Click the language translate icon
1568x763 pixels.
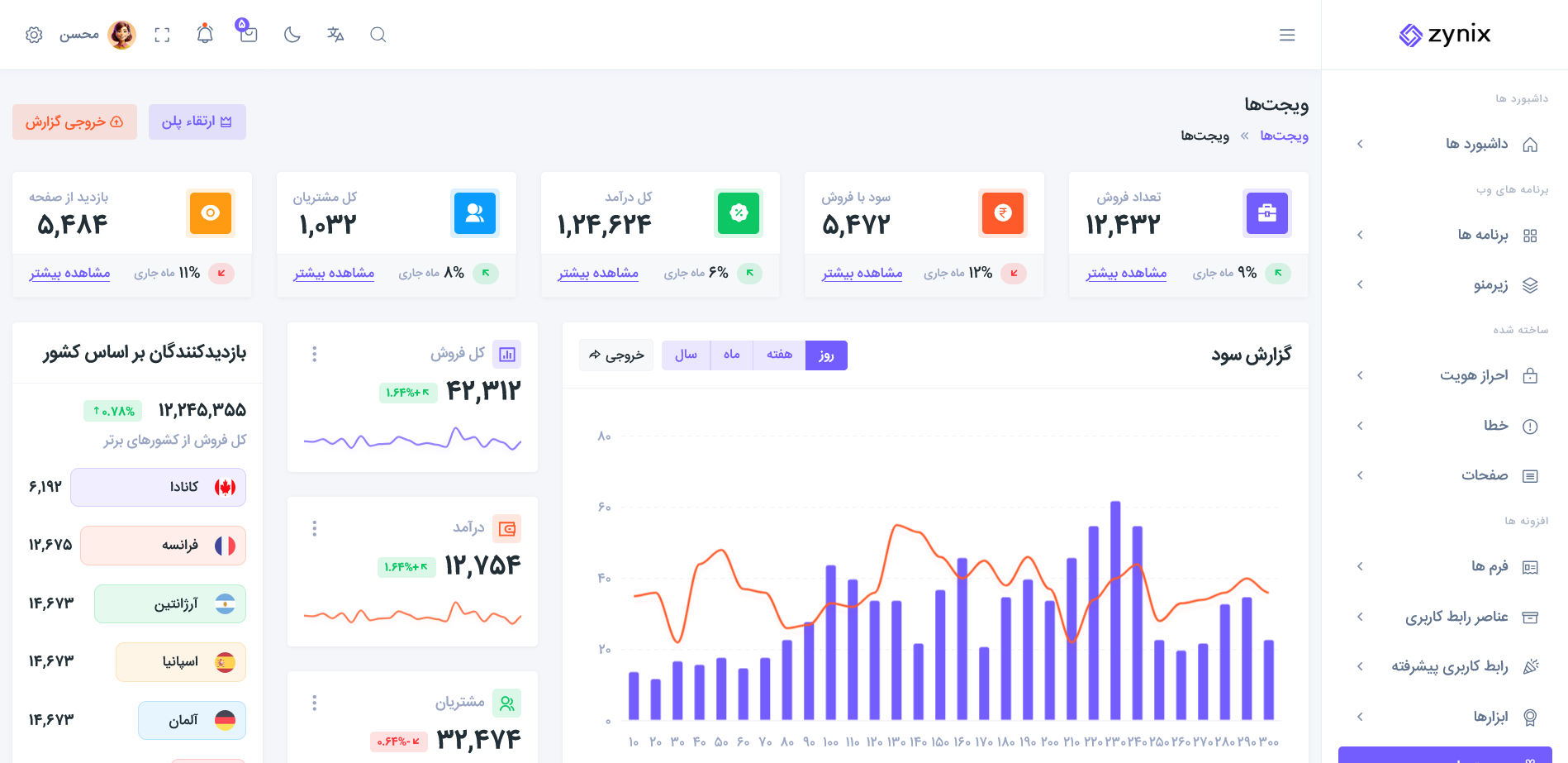click(335, 35)
